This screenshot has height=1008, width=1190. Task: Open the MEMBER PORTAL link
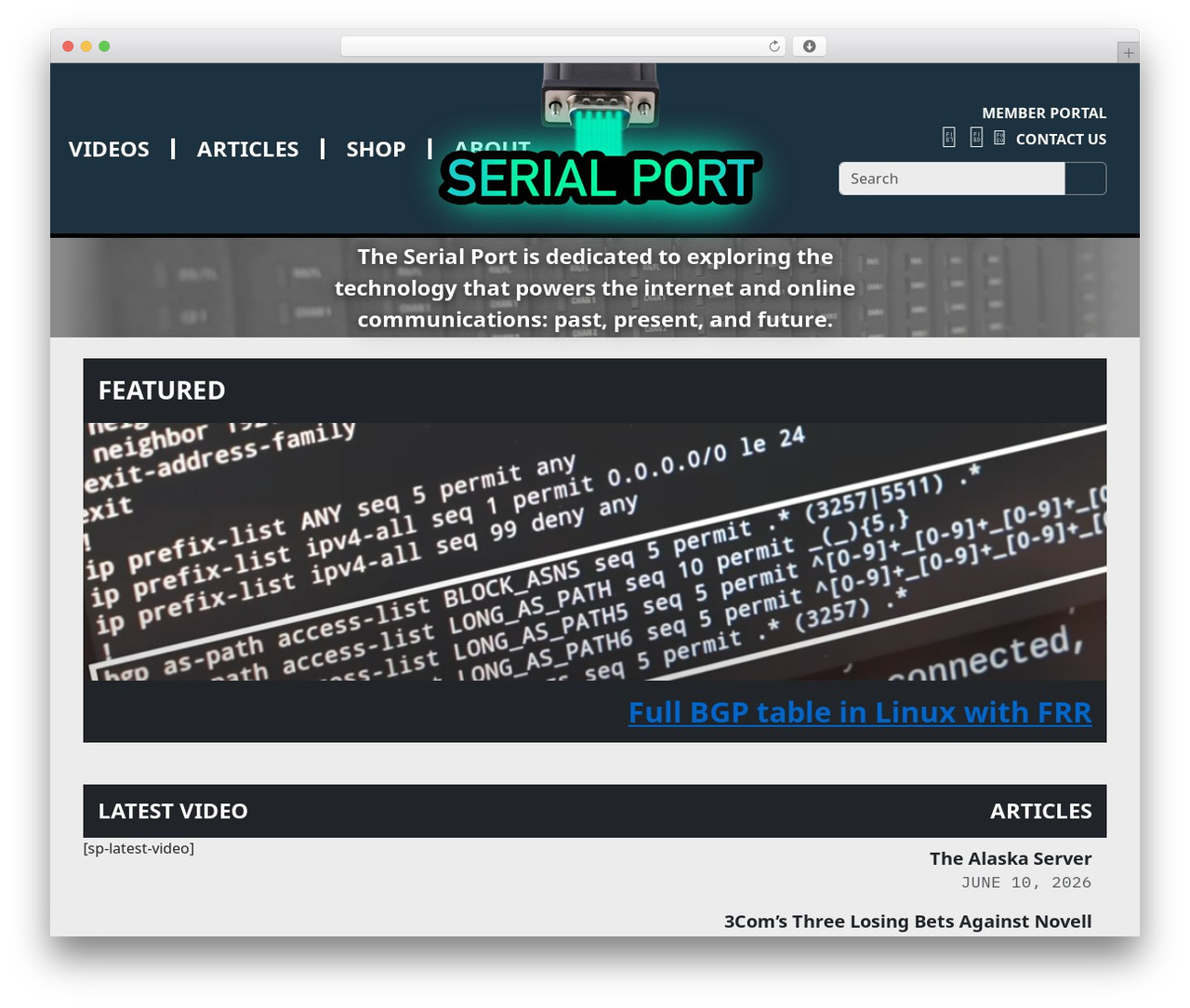click(1044, 113)
